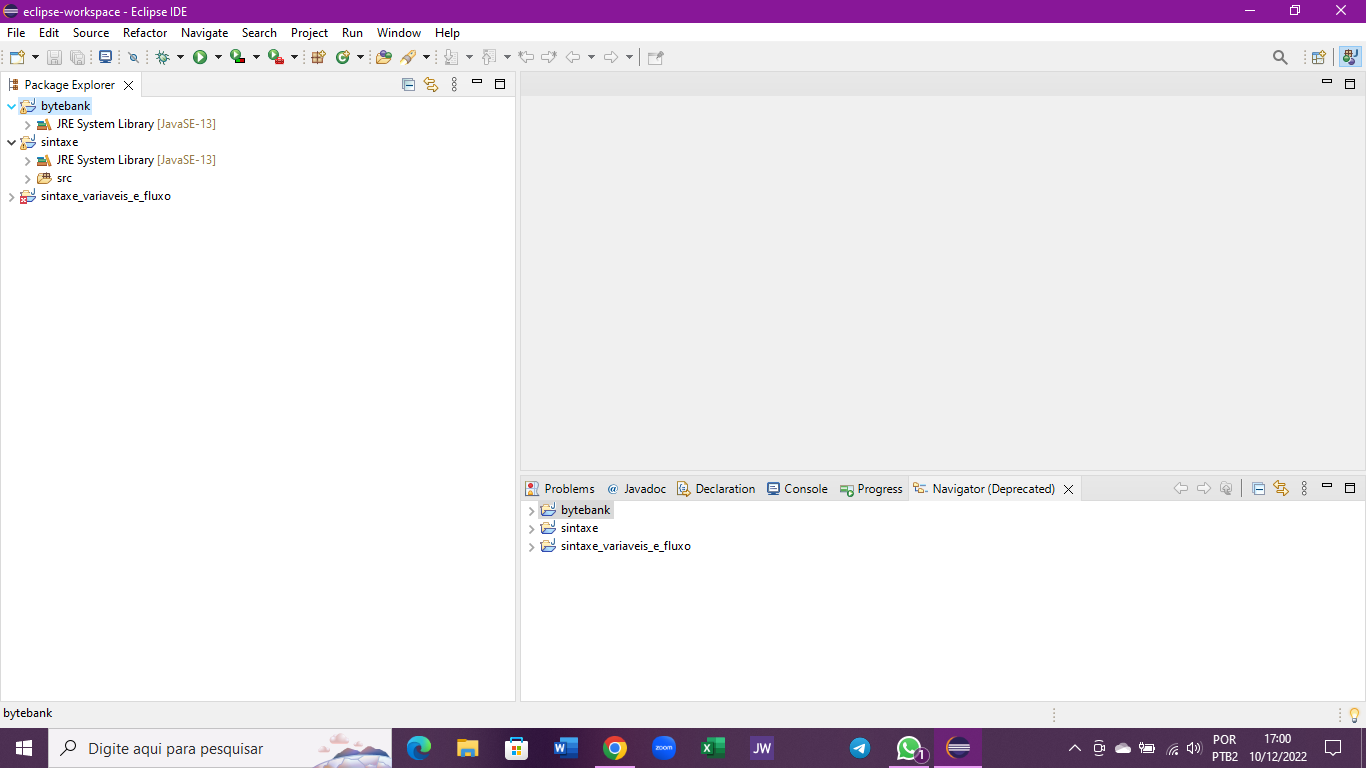Close the Package Explorer tab

tap(128, 86)
